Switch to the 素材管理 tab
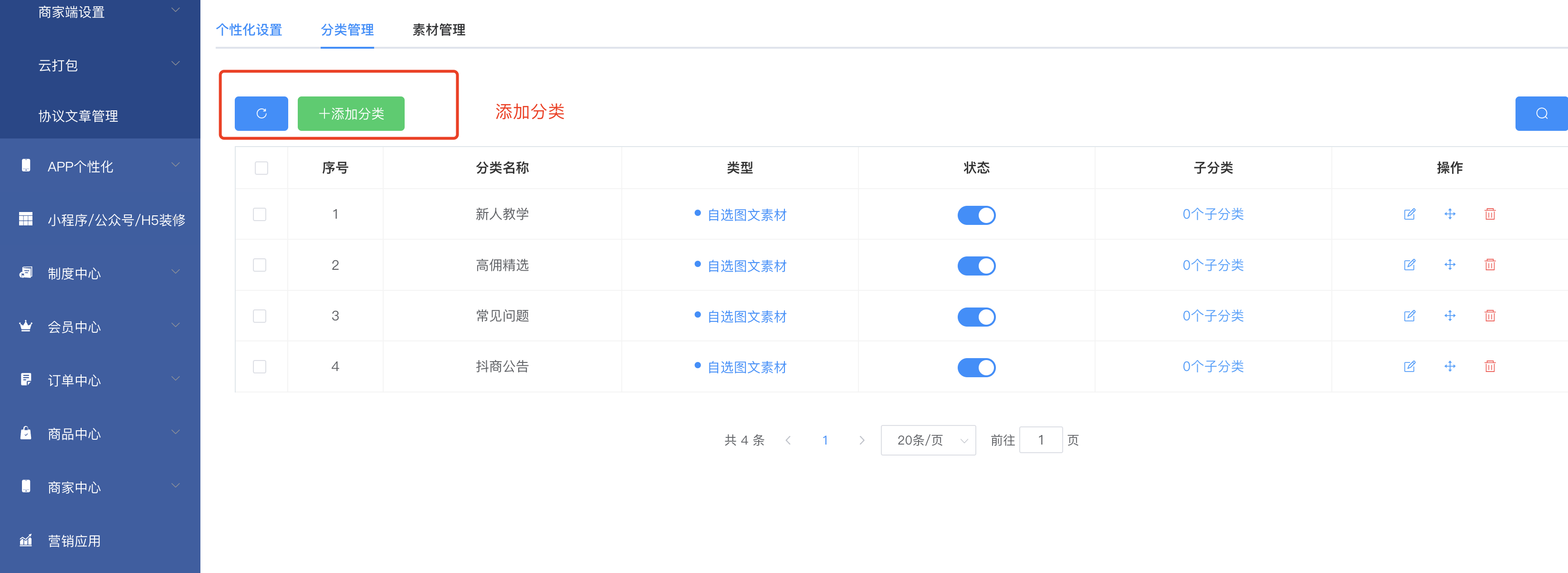Image resolution: width=1568 pixels, height=573 pixels. coord(438,30)
